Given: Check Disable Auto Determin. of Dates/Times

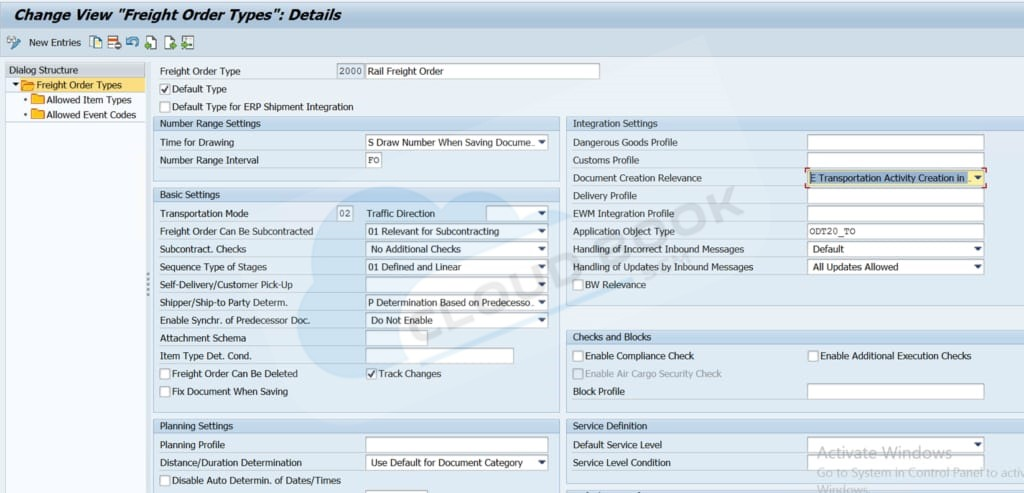Looking at the screenshot, I should pos(165,481).
